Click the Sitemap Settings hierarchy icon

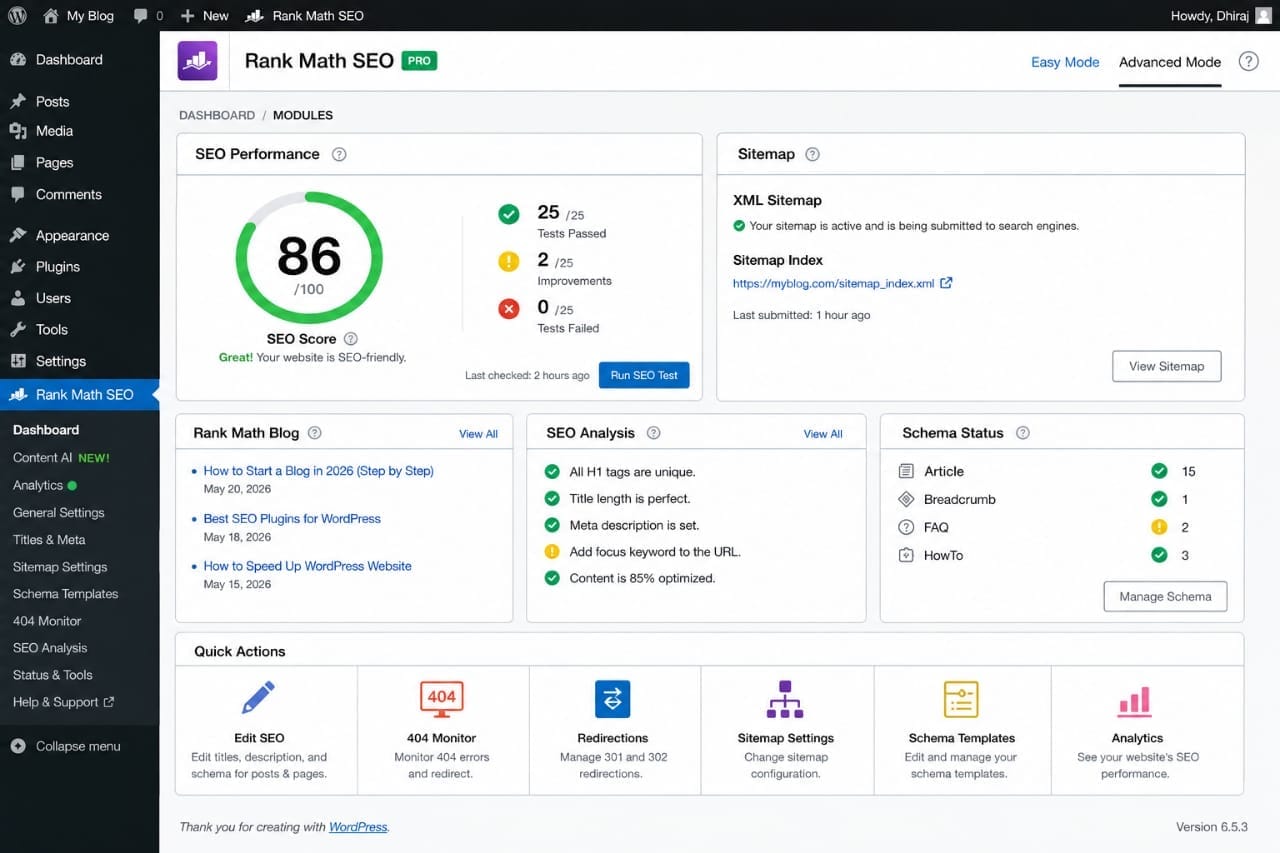(785, 699)
